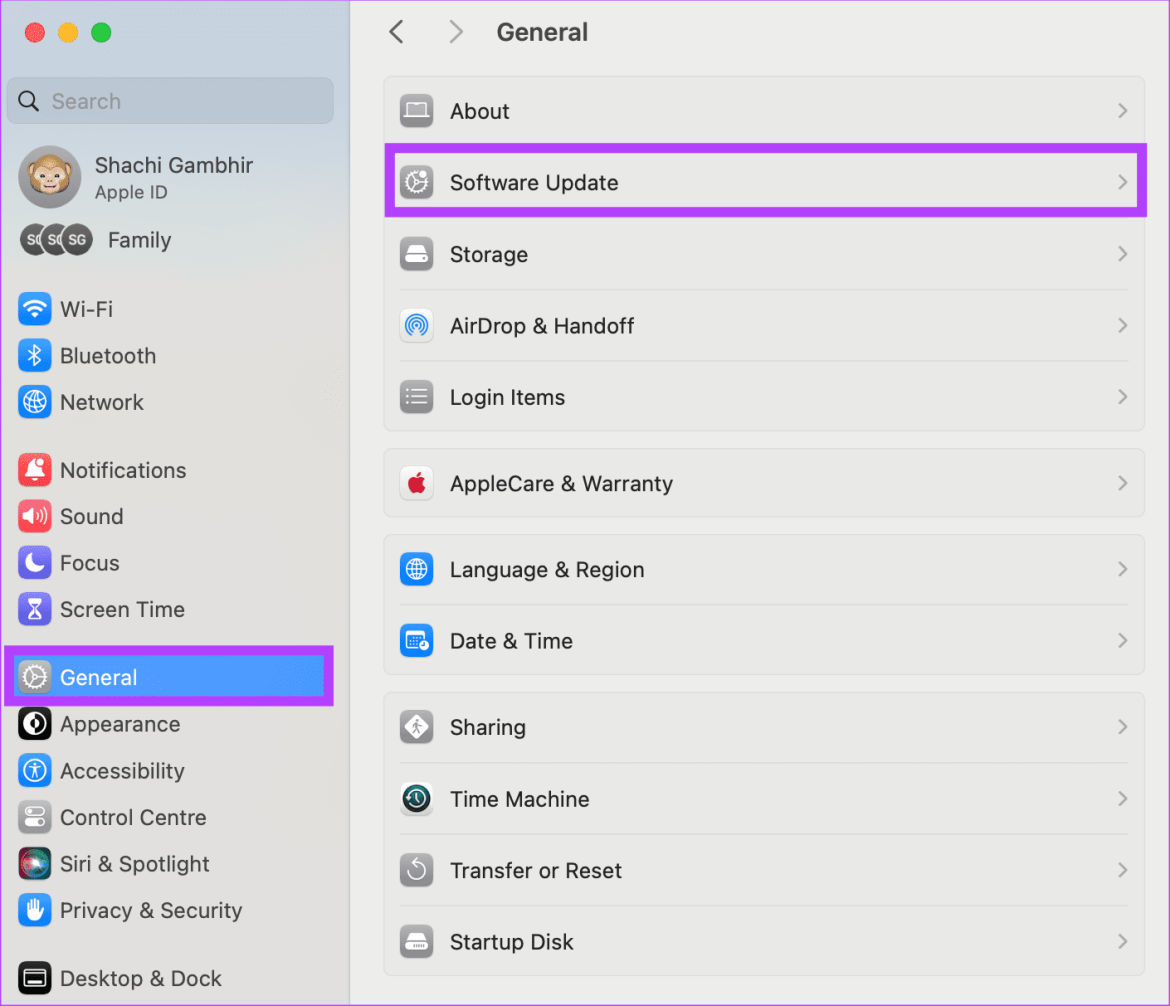Click the Search input field
This screenshot has height=1006, width=1170.
coord(180,101)
